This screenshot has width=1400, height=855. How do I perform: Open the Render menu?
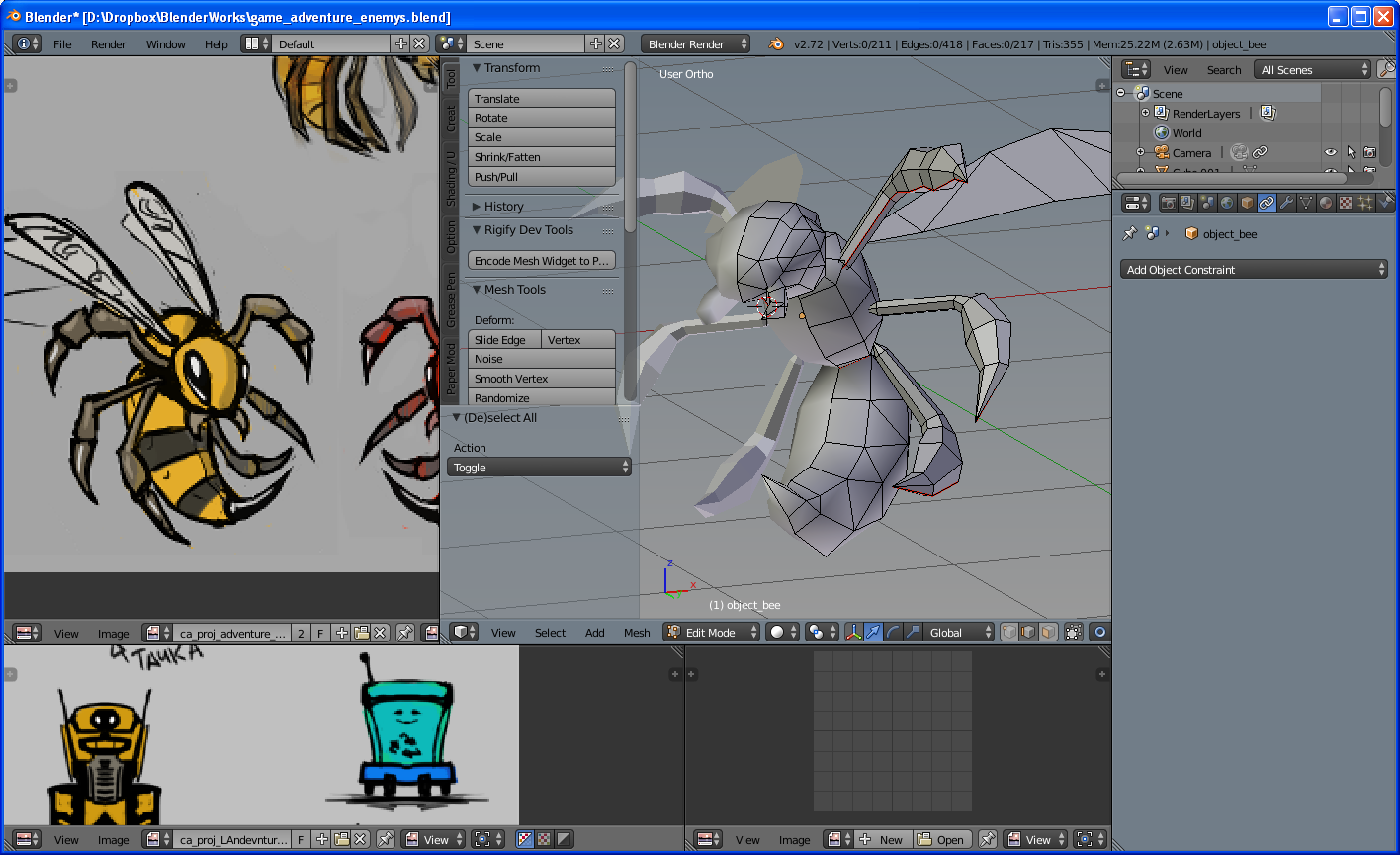point(109,44)
